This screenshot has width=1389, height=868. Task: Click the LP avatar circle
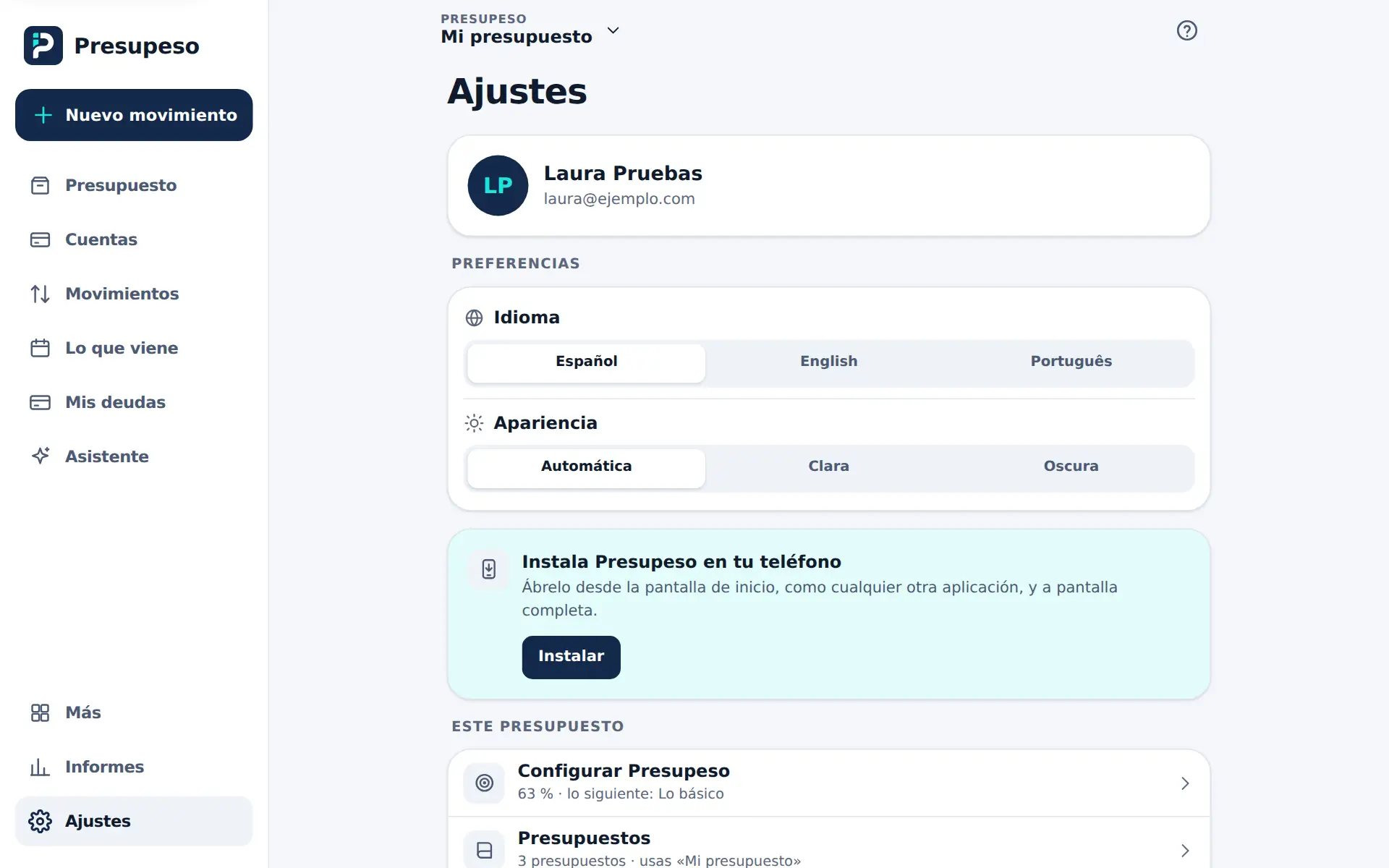coord(498,185)
